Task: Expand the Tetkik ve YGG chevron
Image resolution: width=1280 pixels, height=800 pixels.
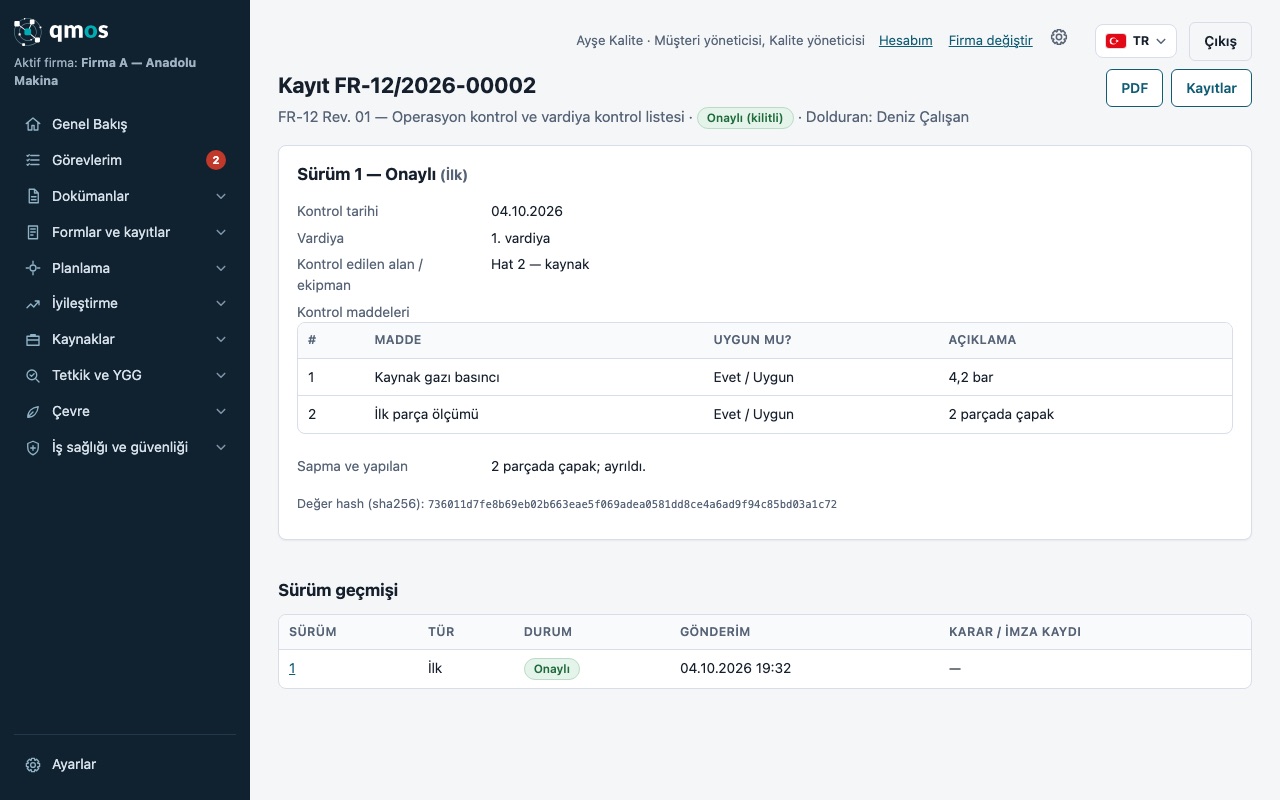Action: tap(221, 376)
